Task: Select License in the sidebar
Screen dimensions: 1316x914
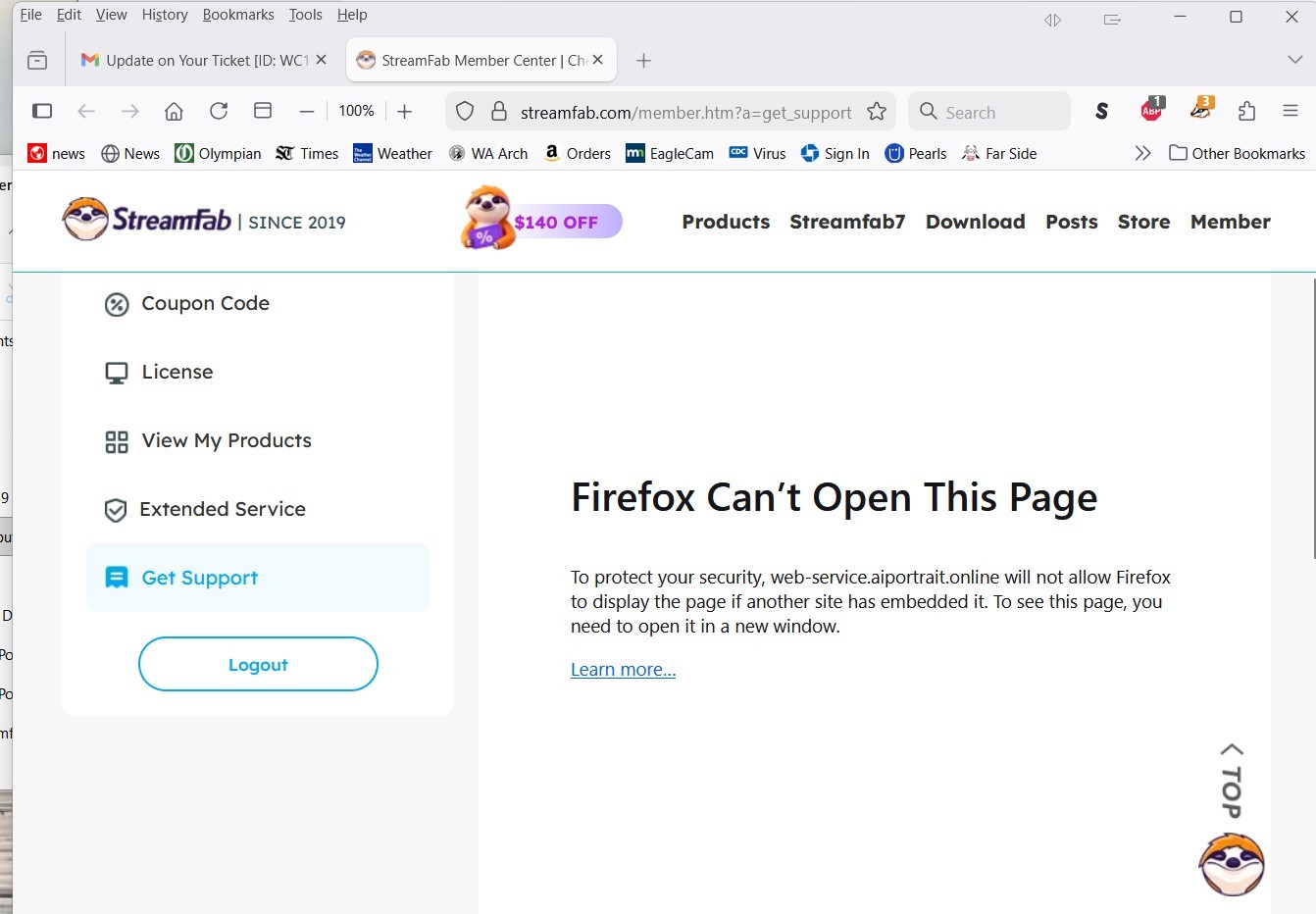Action: (258, 373)
